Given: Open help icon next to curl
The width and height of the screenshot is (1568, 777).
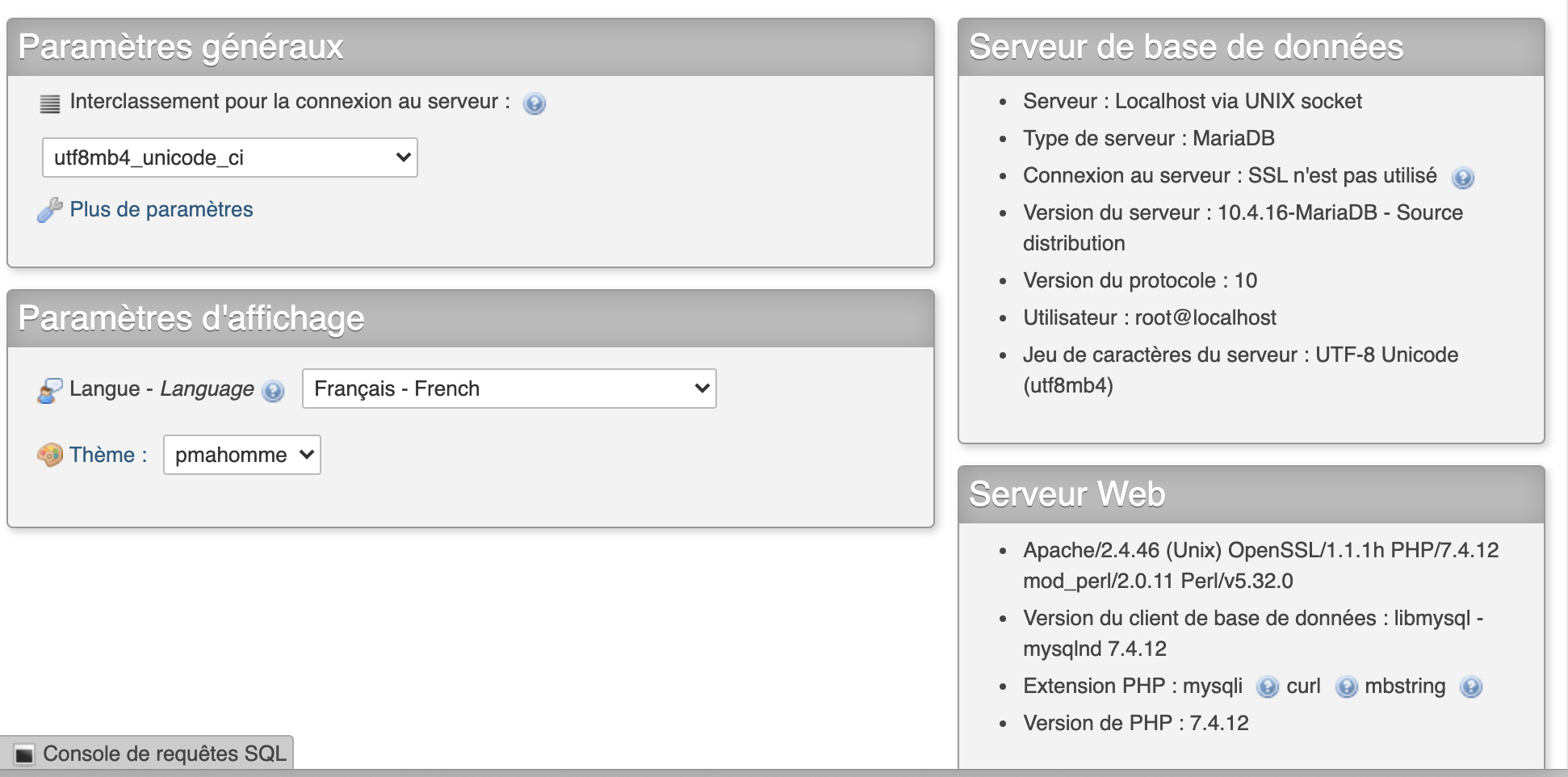Looking at the screenshot, I should (x=1346, y=687).
